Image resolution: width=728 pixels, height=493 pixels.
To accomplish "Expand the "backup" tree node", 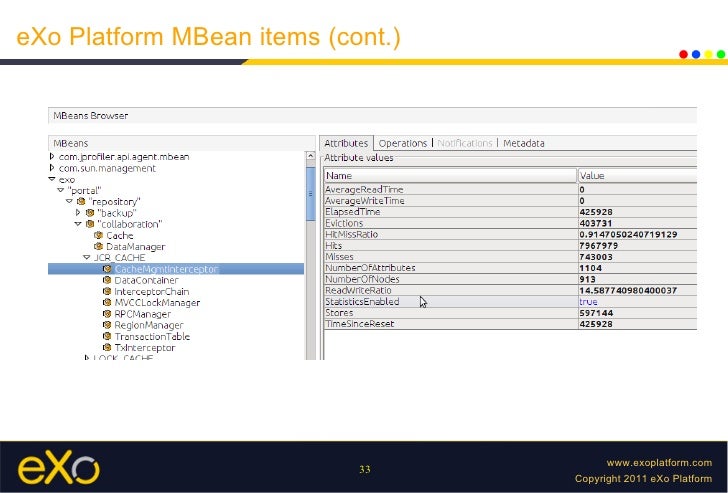I will [x=78, y=213].
